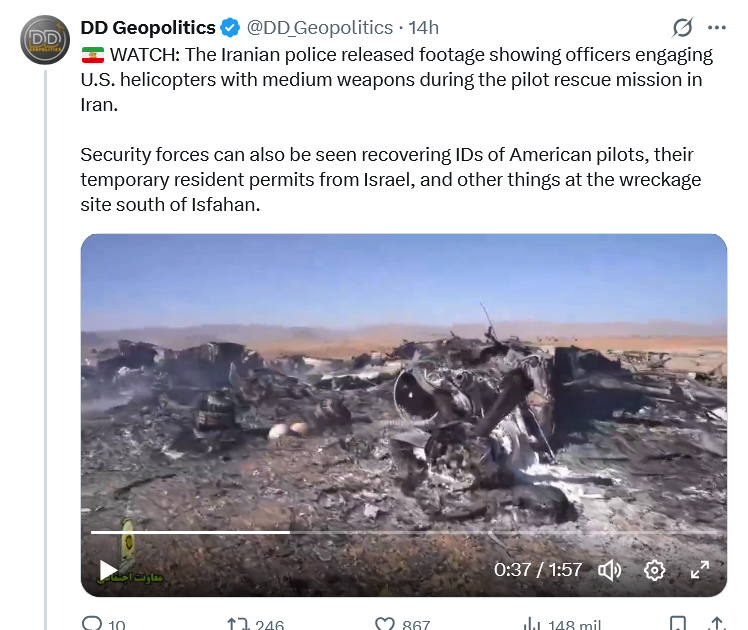Open the video settings gear
Image resolution: width=748 pixels, height=630 pixels.
(x=654, y=570)
